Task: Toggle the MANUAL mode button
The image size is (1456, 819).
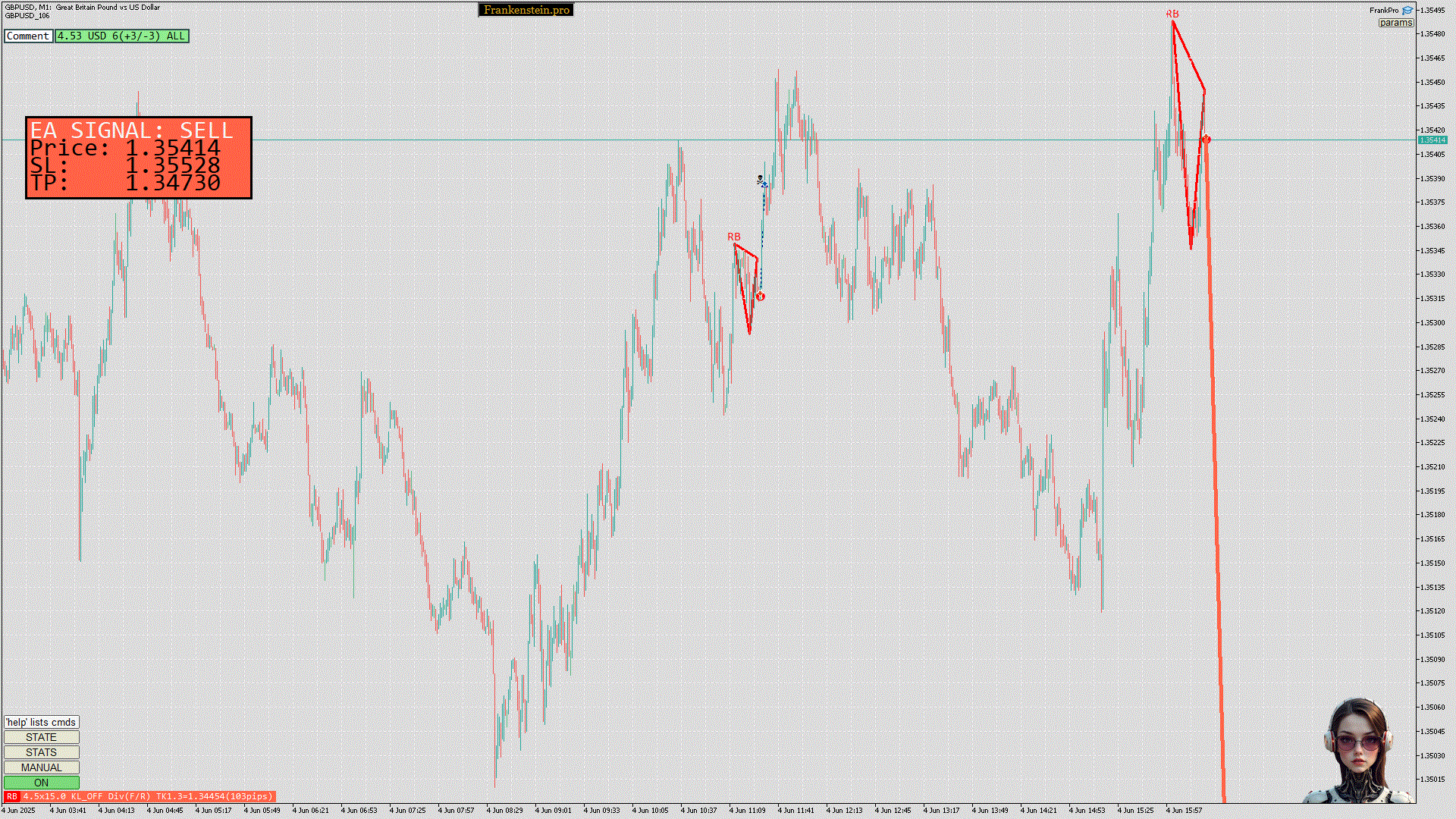Action: coord(41,767)
